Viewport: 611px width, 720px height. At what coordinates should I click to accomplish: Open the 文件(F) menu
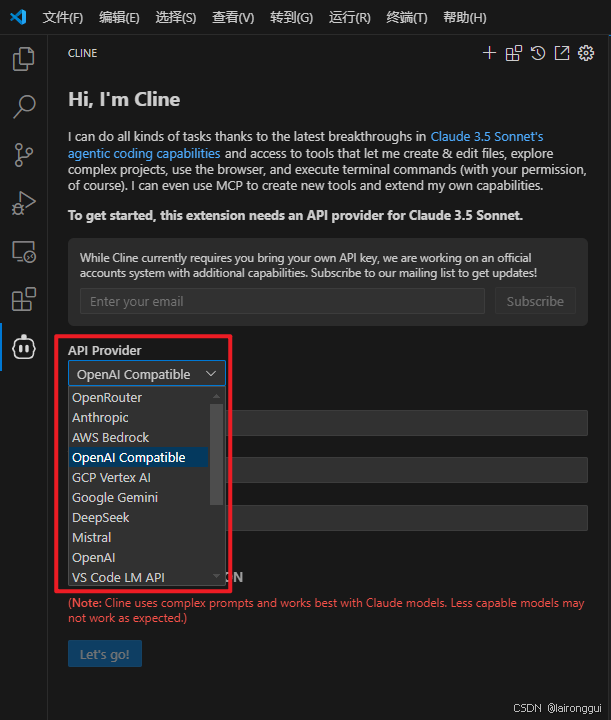point(63,17)
